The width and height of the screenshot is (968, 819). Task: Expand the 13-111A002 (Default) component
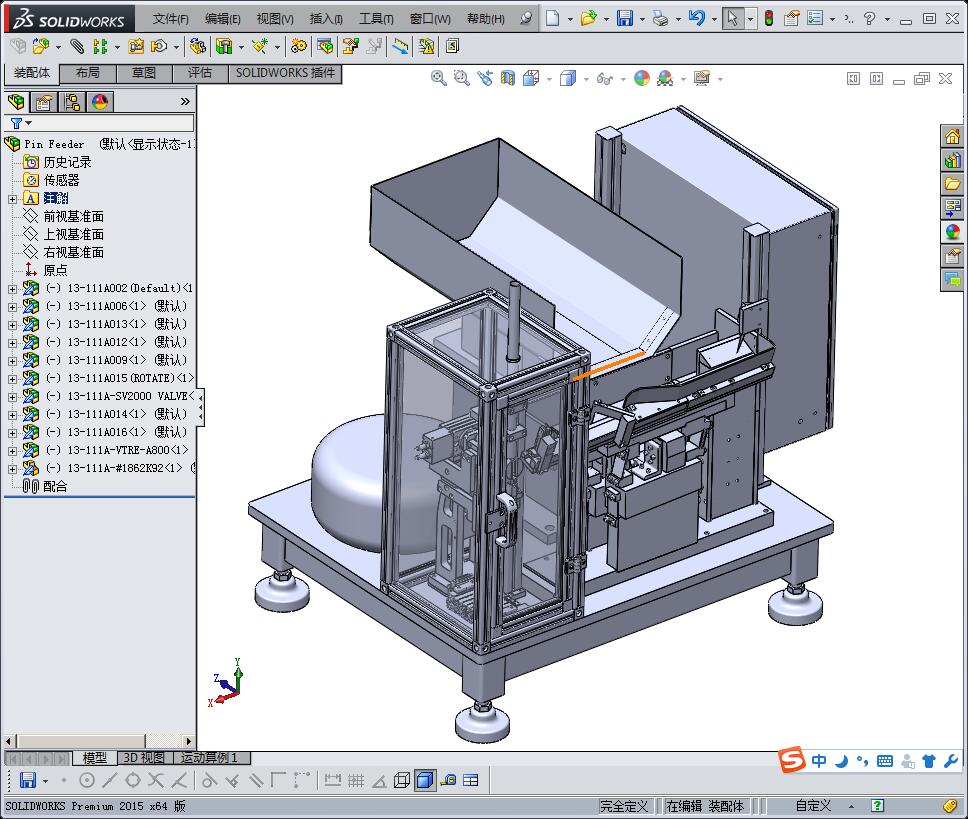[12, 288]
